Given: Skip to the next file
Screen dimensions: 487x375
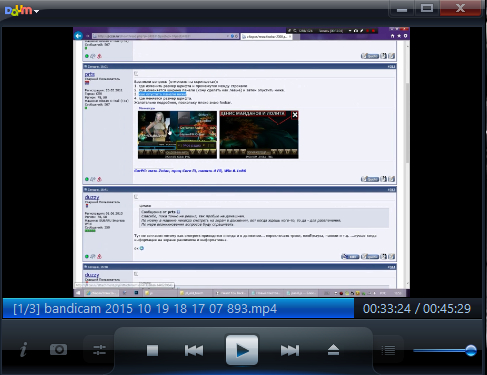Looking at the screenshot, I should click(290, 350).
